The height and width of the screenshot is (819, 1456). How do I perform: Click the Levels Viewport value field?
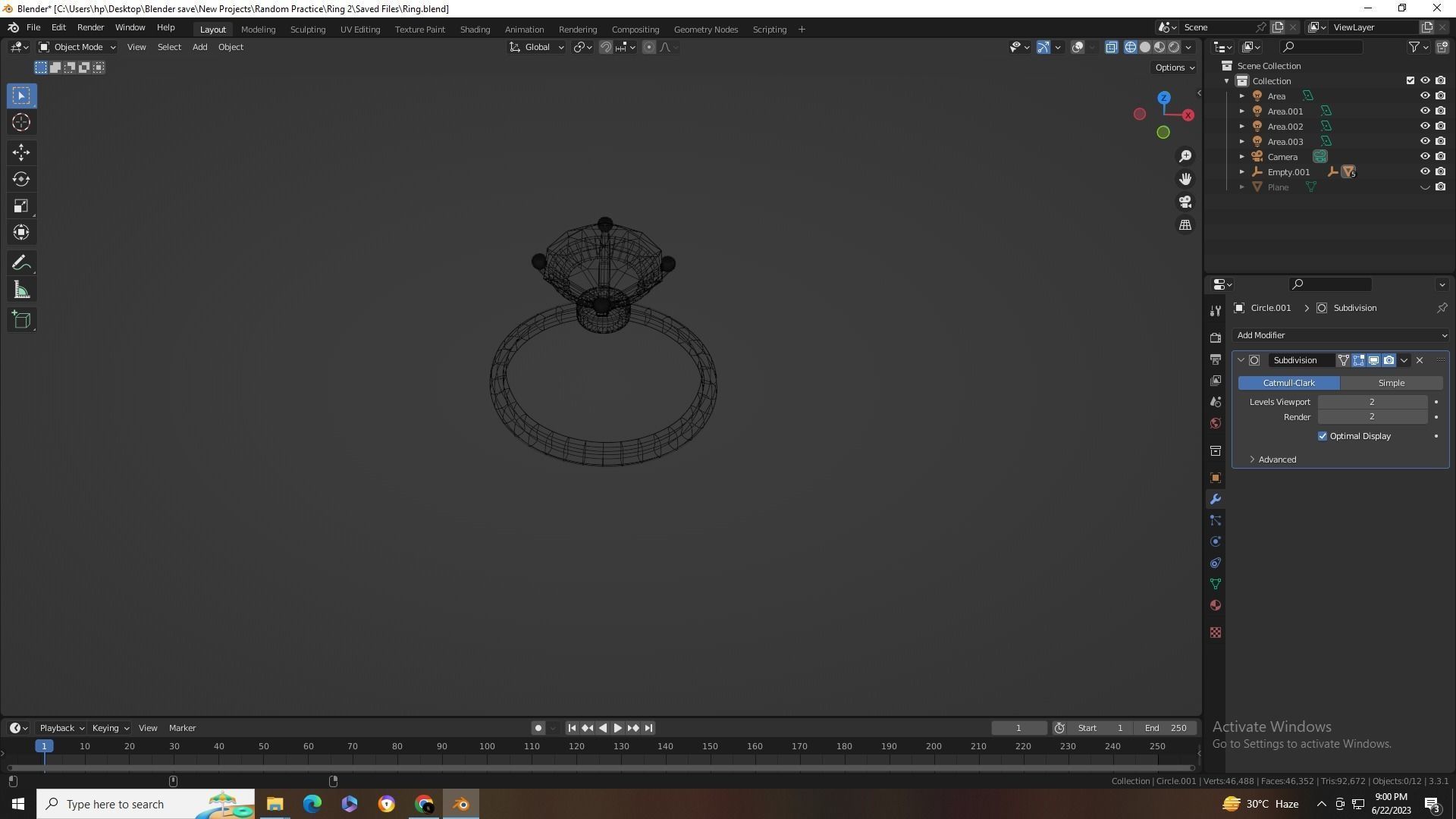1373,402
